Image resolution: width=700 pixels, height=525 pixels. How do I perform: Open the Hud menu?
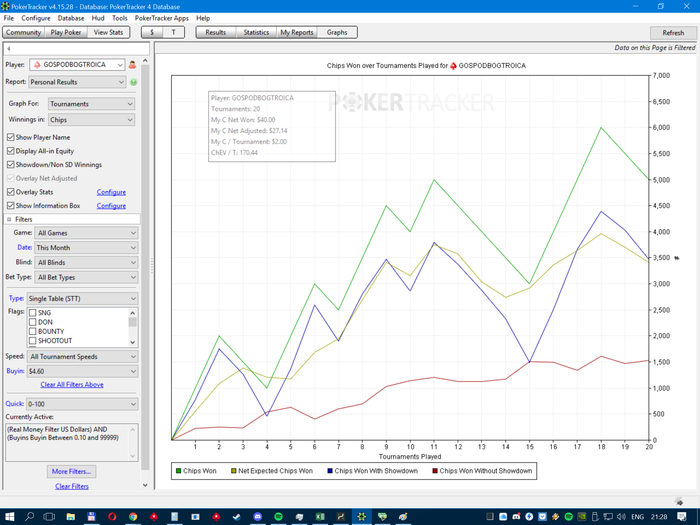98,18
